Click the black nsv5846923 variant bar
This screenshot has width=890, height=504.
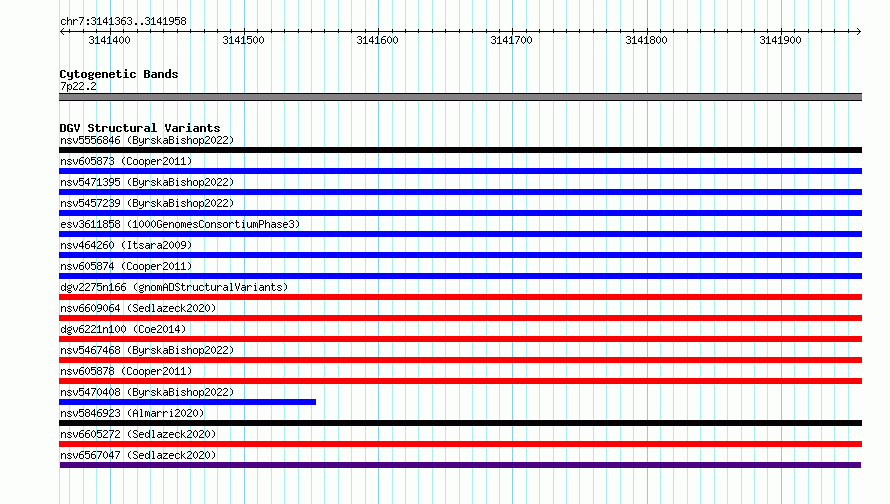(x=460, y=423)
